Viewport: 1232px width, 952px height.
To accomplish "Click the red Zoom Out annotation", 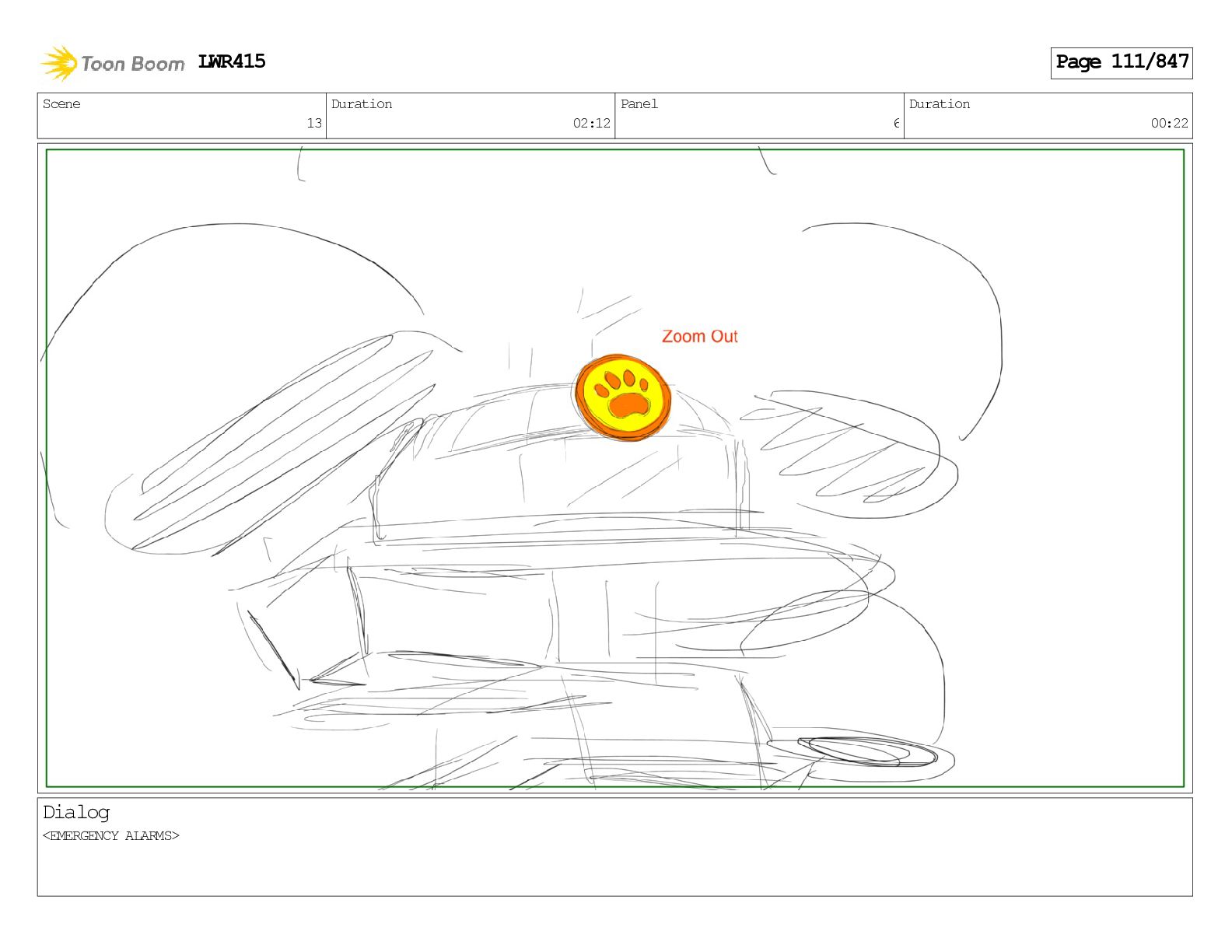I will click(699, 336).
